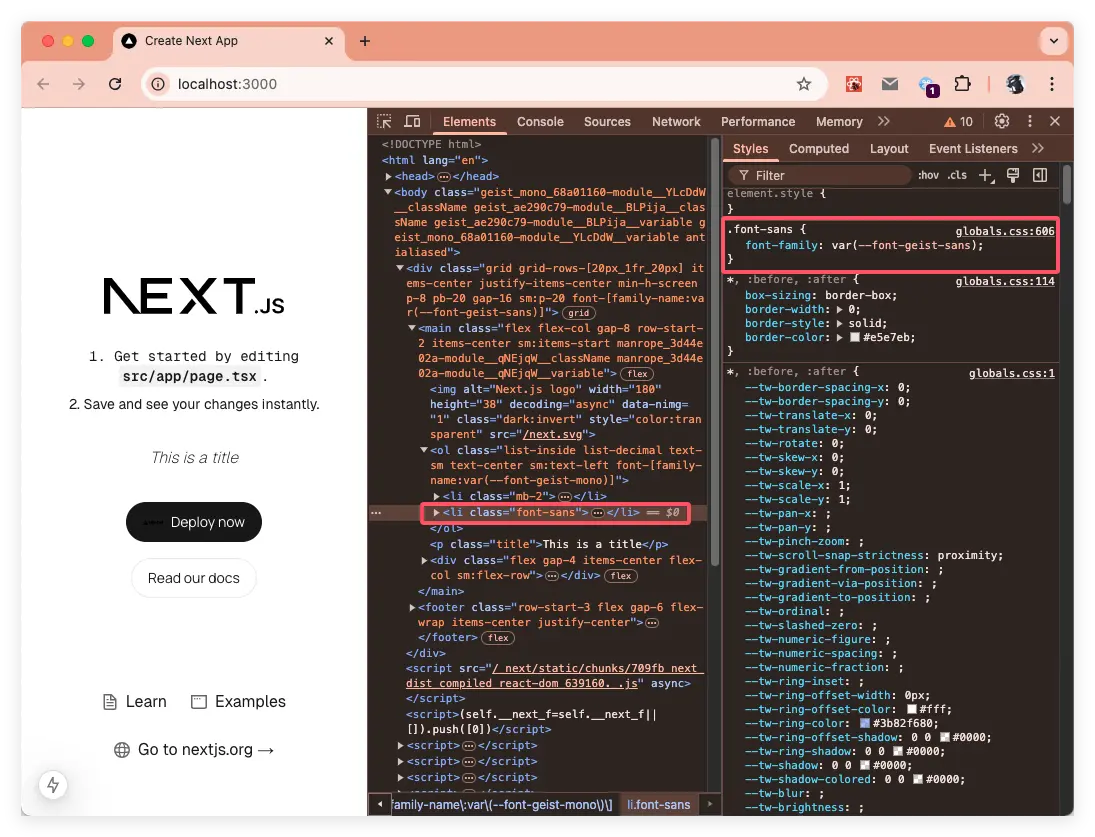Open a new browser tab

pos(365,41)
